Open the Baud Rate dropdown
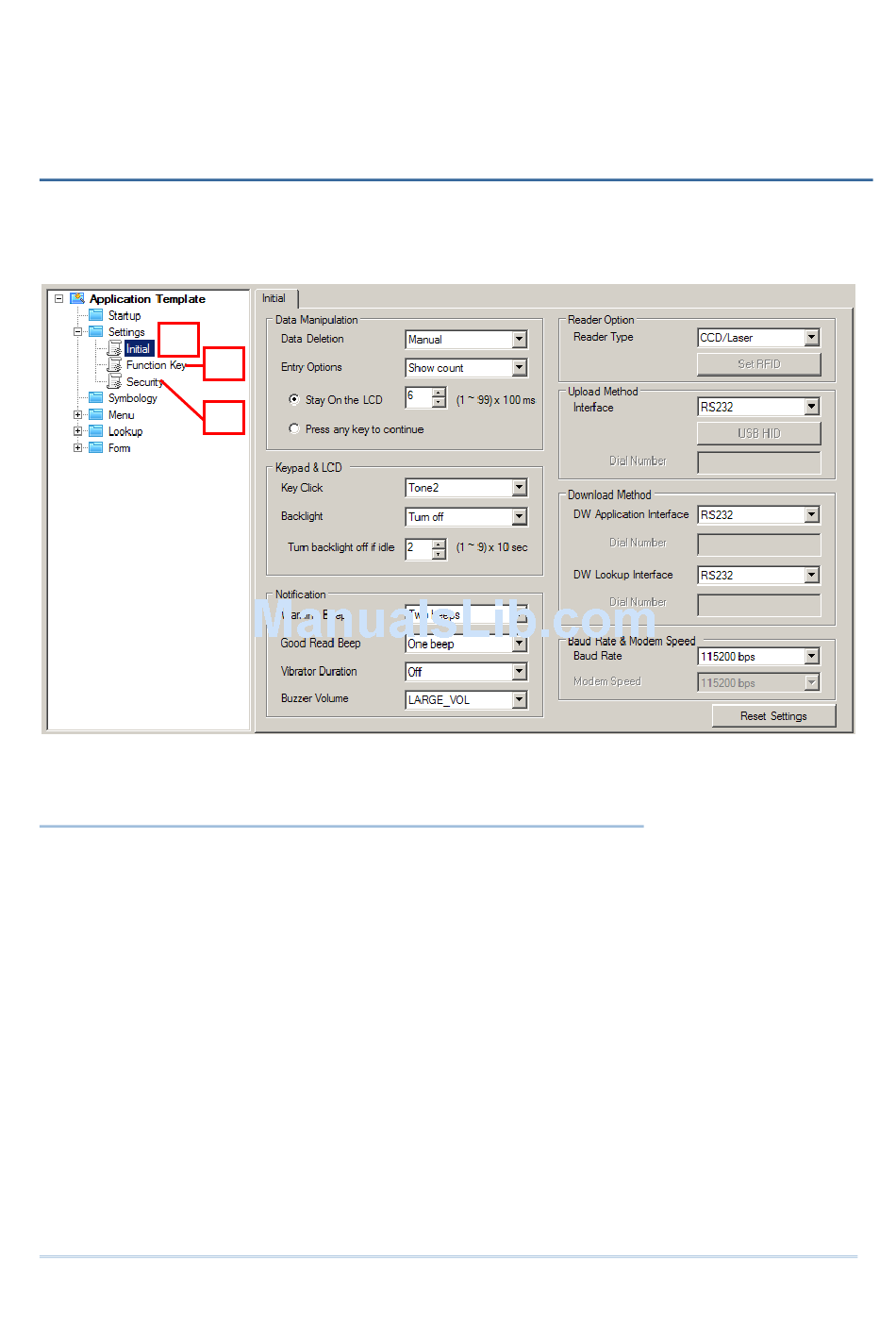The height and width of the screenshot is (1340, 896). coord(812,656)
